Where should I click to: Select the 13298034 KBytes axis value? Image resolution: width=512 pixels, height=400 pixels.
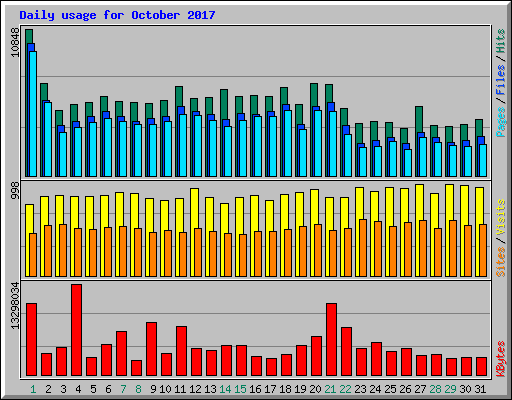click(15, 306)
